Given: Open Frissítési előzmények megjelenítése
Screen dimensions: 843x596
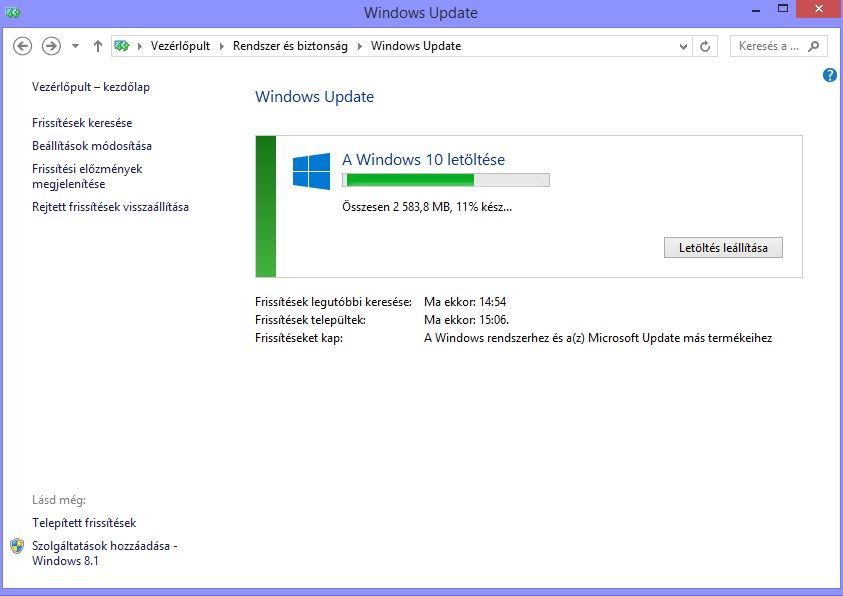Looking at the screenshot, I should click(x=87, y=176).
